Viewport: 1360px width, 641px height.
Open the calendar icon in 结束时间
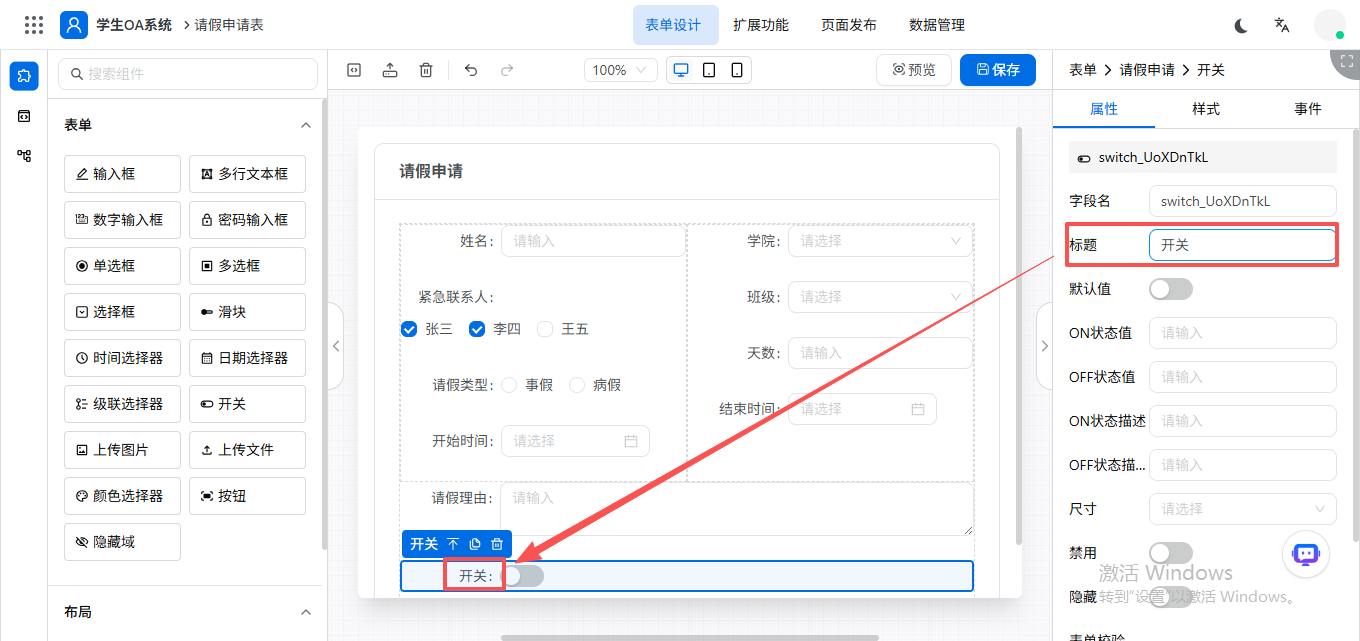918,409
